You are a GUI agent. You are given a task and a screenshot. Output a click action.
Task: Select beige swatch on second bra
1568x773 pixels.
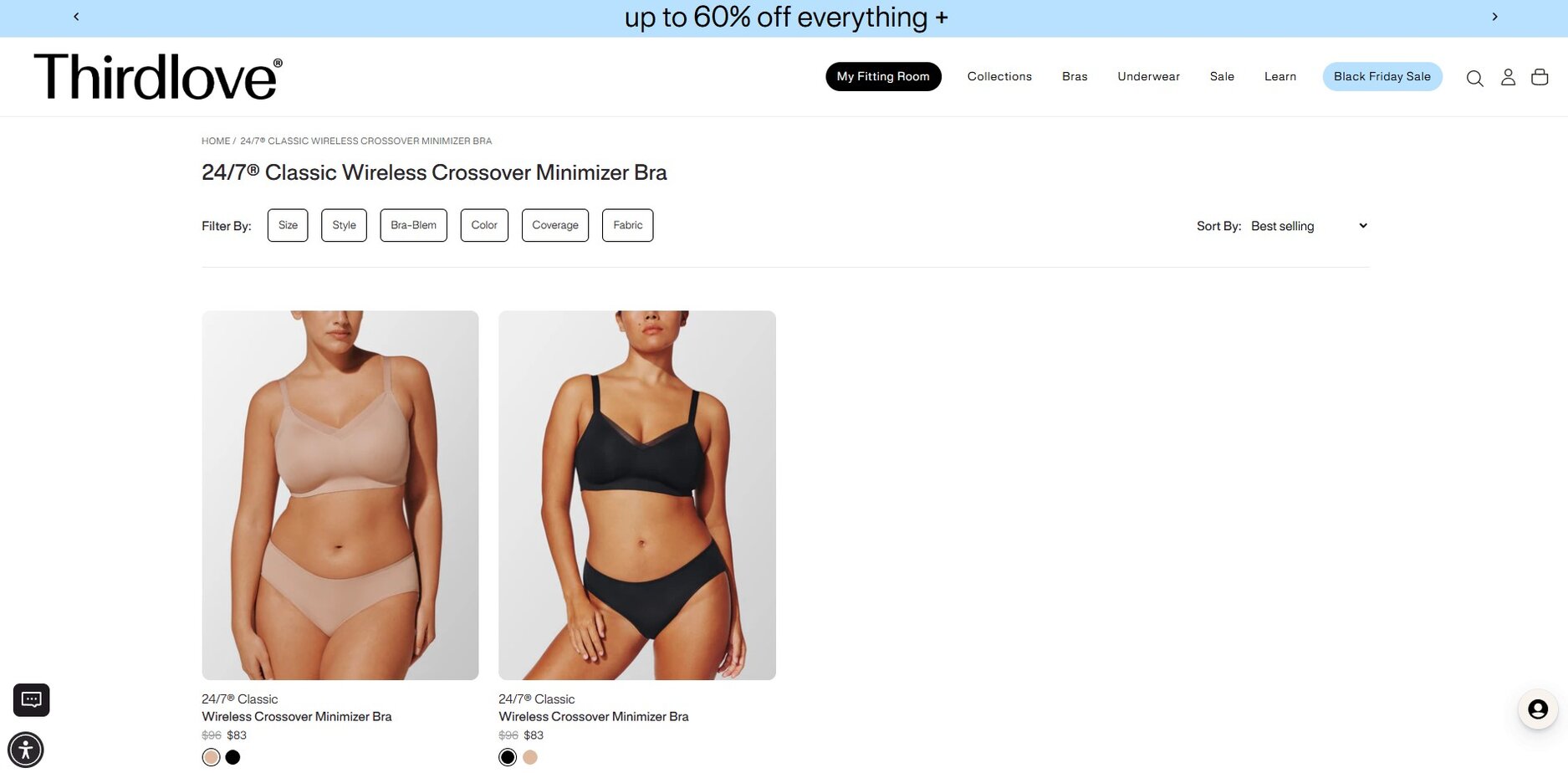point(530,757)
